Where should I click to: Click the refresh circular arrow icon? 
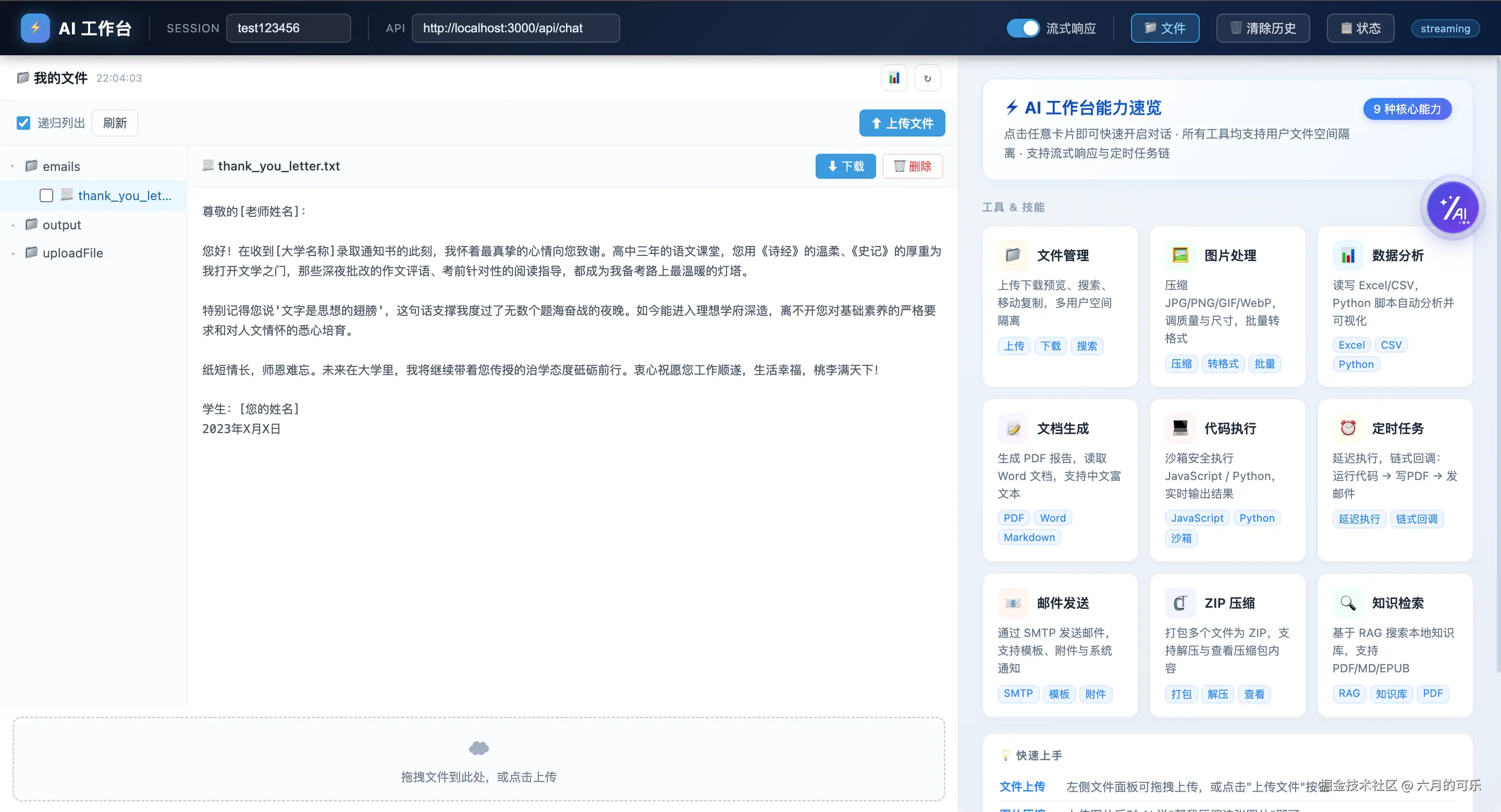[928, 78]
